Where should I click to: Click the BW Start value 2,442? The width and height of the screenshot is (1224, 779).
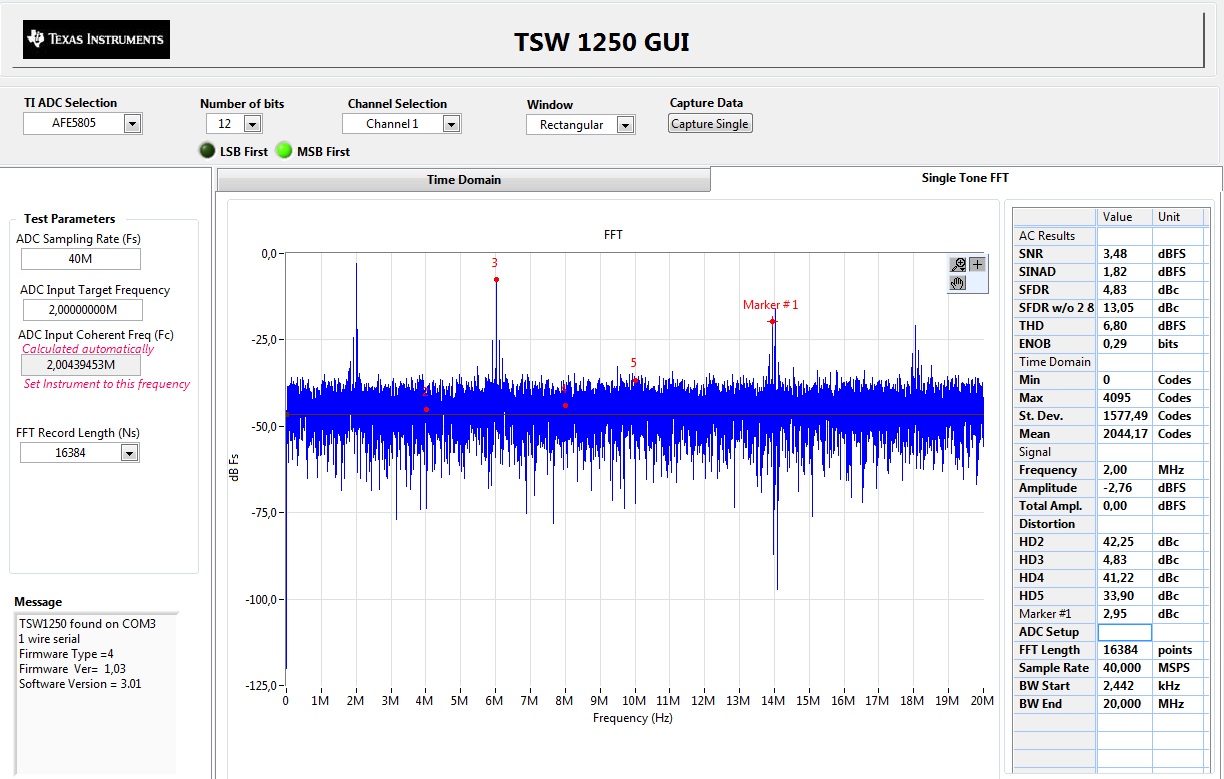1117,686
